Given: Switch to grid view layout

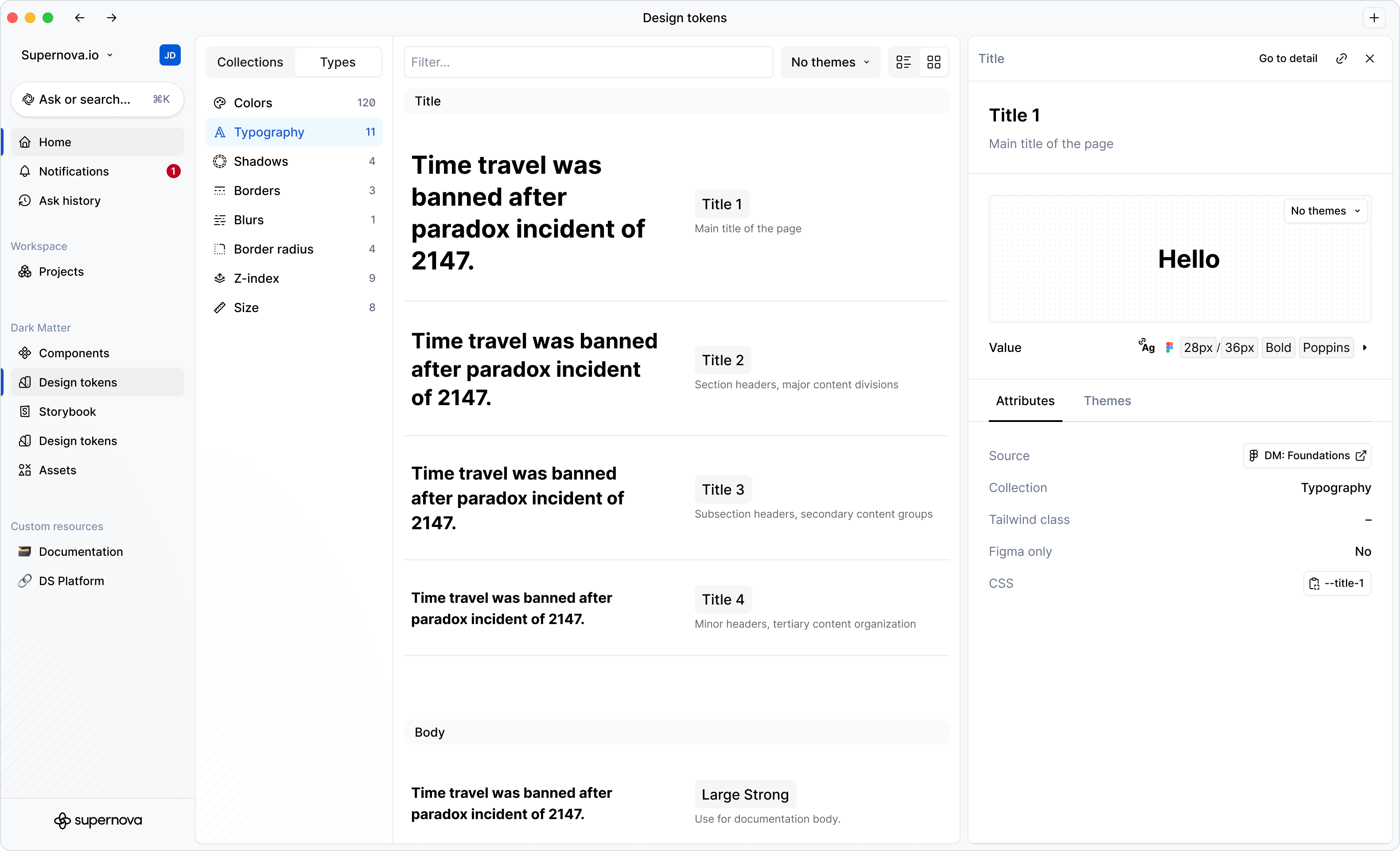Looking at the screenshot, I should pos(933,62).
